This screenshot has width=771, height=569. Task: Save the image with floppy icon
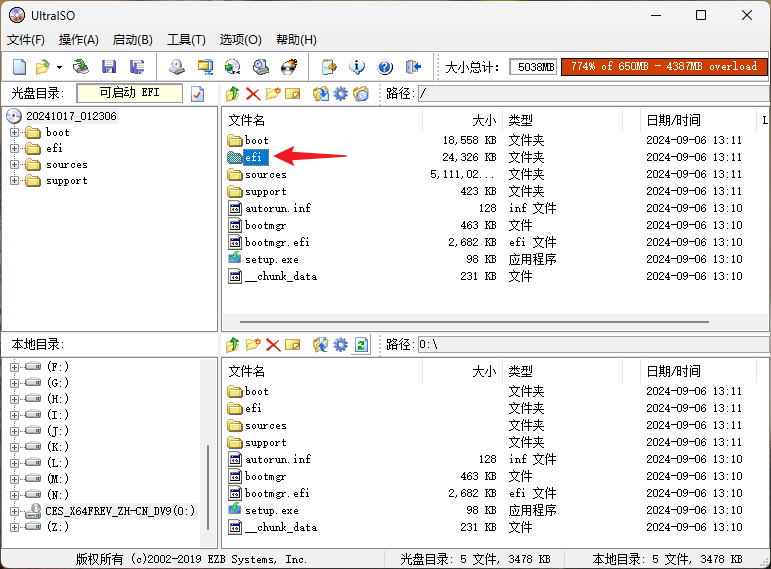click(109, 67)
